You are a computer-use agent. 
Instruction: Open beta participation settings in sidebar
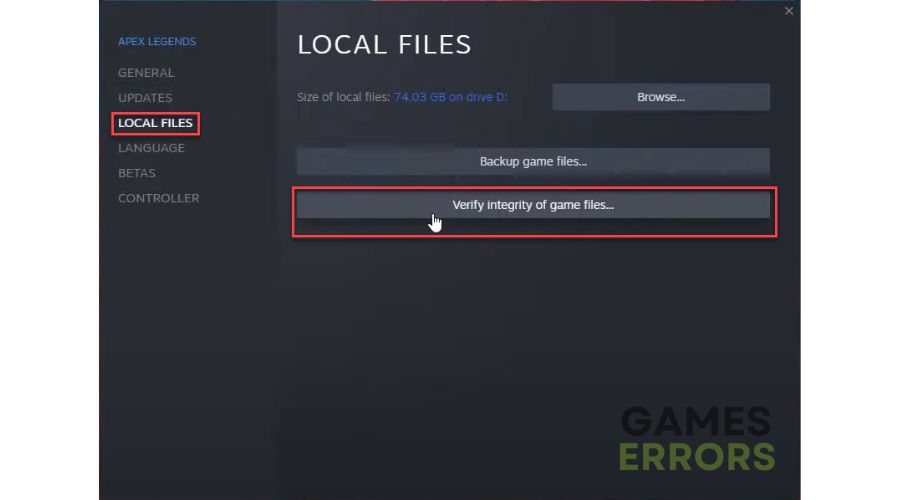137,173
